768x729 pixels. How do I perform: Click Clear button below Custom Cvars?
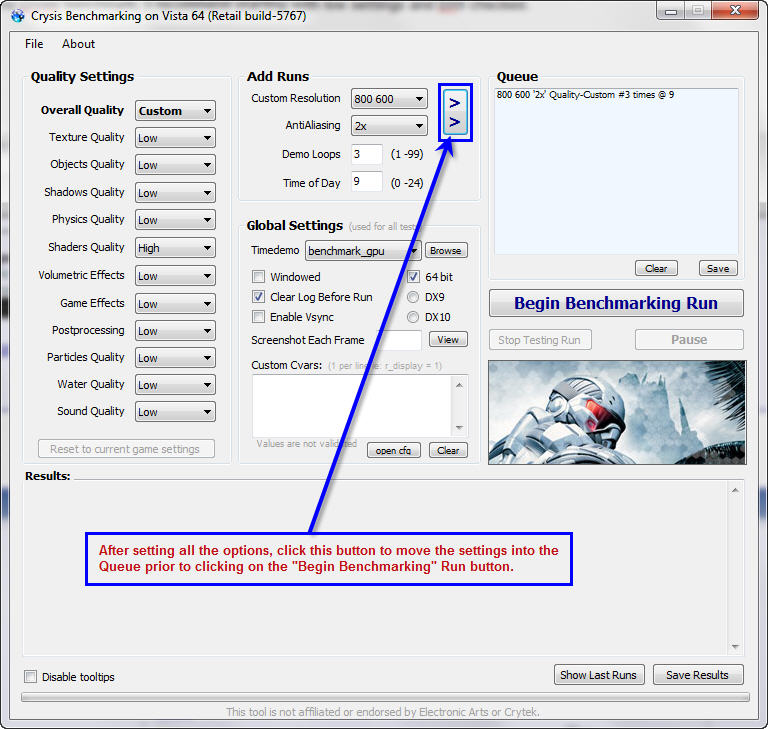448,450
